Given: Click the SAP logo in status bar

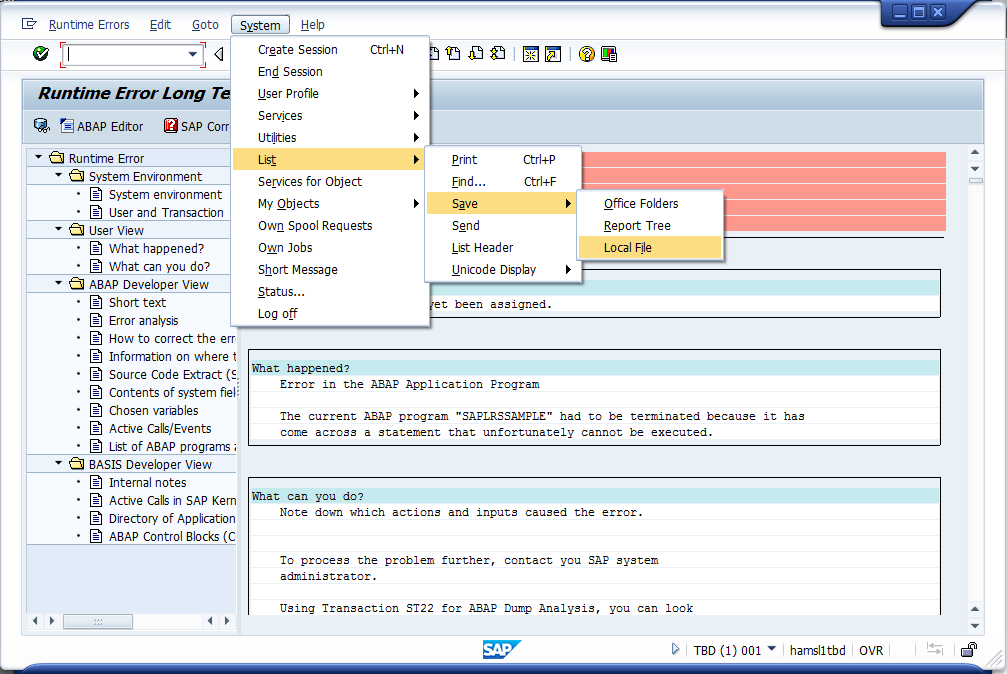Looking at the screenshot, I should coord(498,650).
